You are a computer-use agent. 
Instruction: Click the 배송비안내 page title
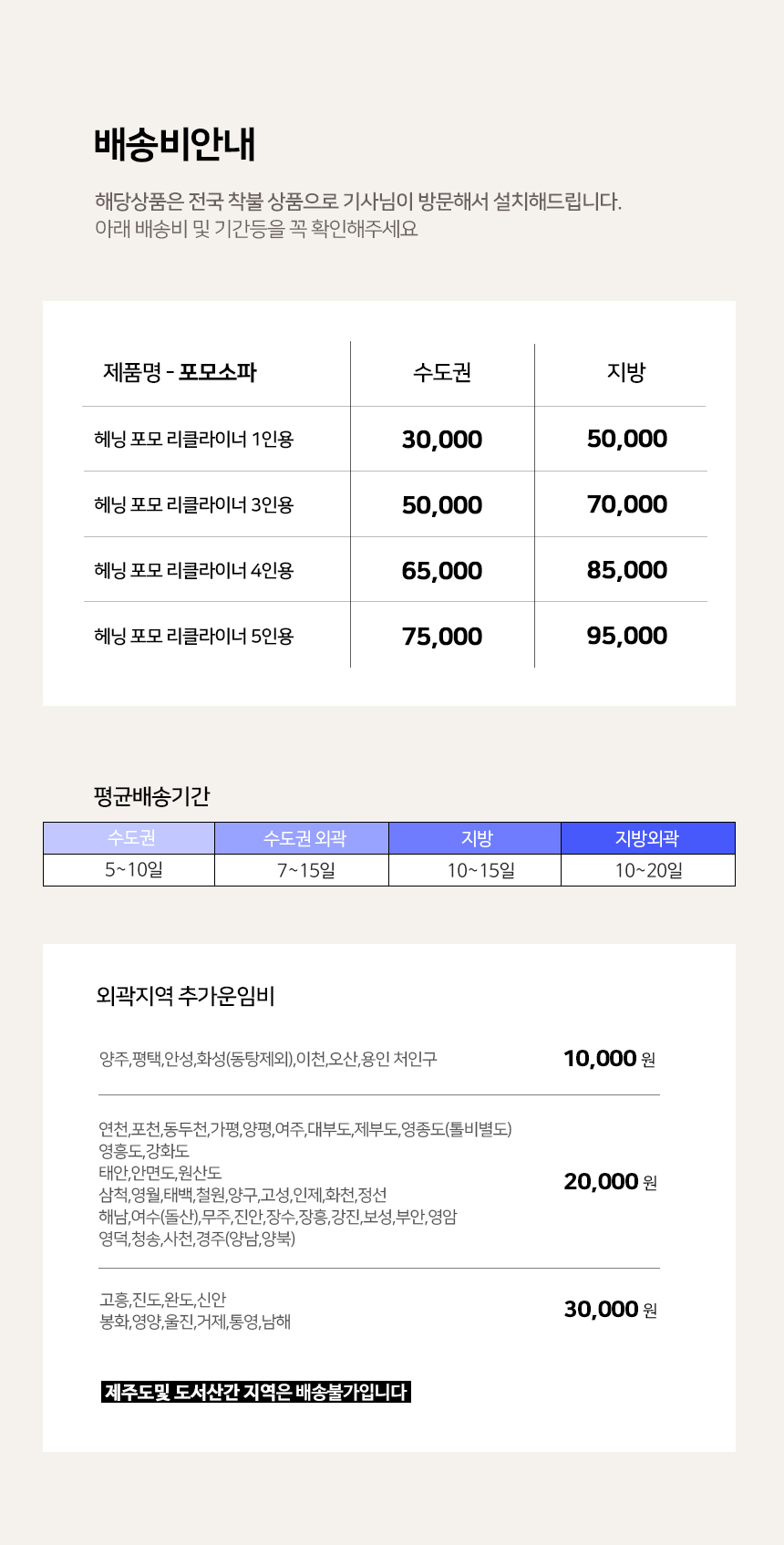(175, 144)
